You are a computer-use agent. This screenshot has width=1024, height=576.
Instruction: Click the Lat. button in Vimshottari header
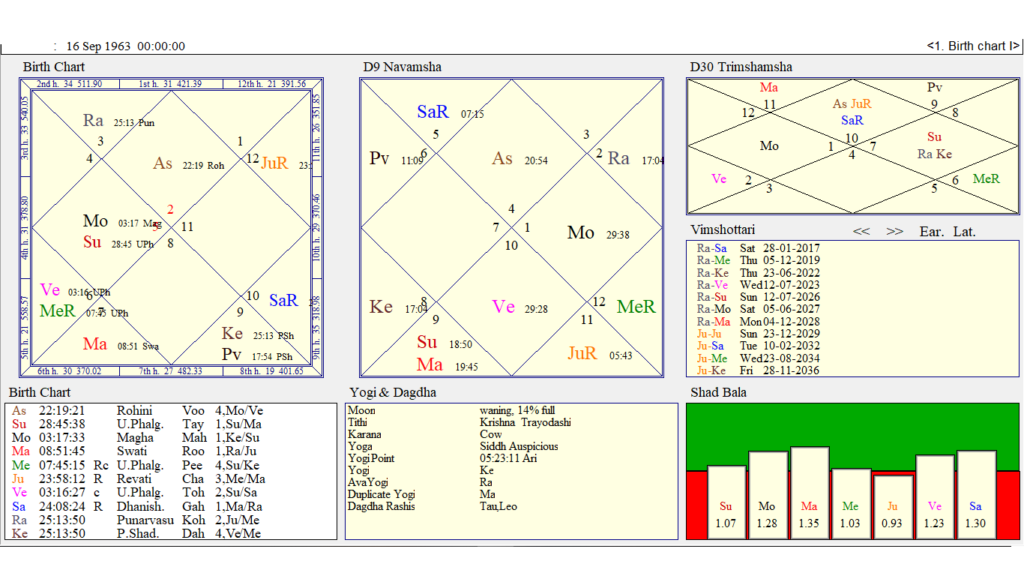(964, 231)
